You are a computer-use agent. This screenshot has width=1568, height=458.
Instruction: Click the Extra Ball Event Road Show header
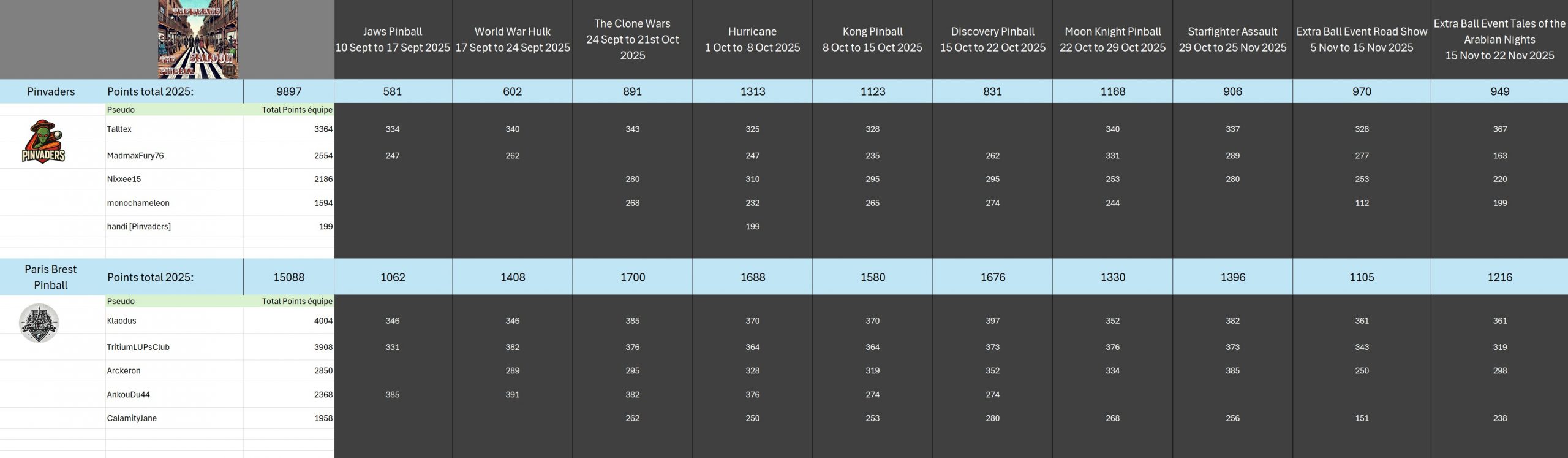(1362, 39)
